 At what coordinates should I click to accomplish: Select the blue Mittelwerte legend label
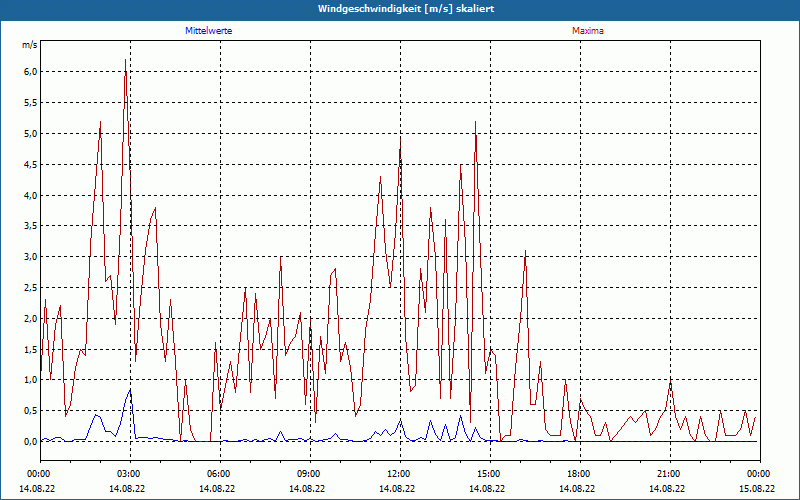tap(209, 31)
